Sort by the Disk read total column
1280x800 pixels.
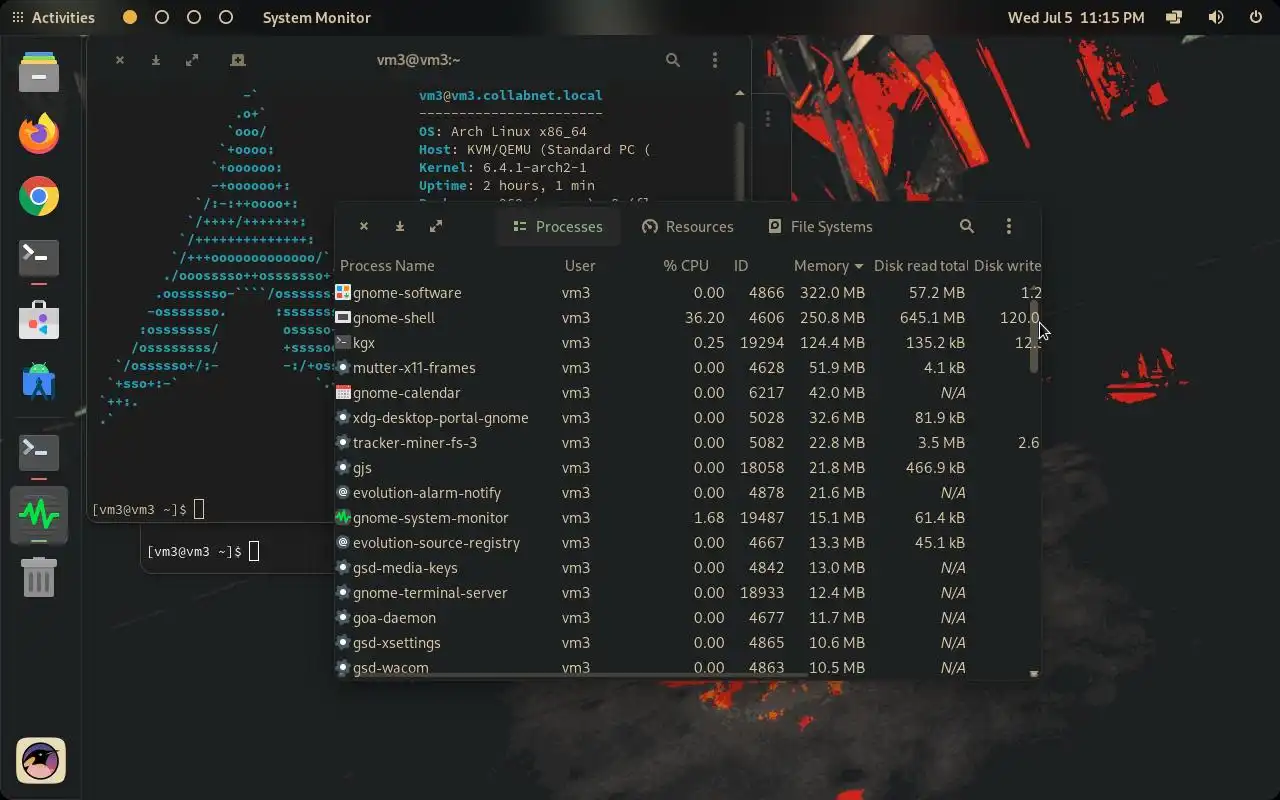(920, 265)
